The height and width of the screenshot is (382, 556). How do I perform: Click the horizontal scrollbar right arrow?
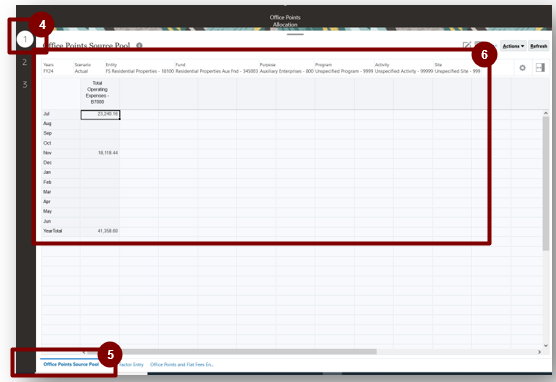point(539,352)
